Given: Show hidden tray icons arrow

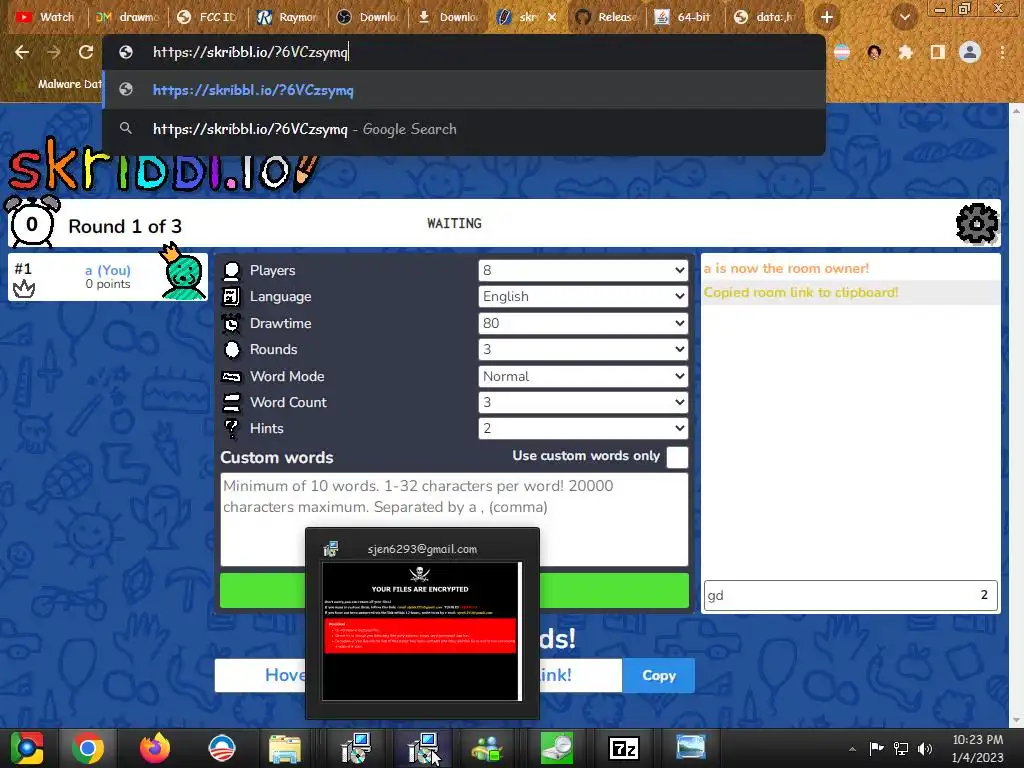Looking at the screenshot, I should (x=852, y=749).
